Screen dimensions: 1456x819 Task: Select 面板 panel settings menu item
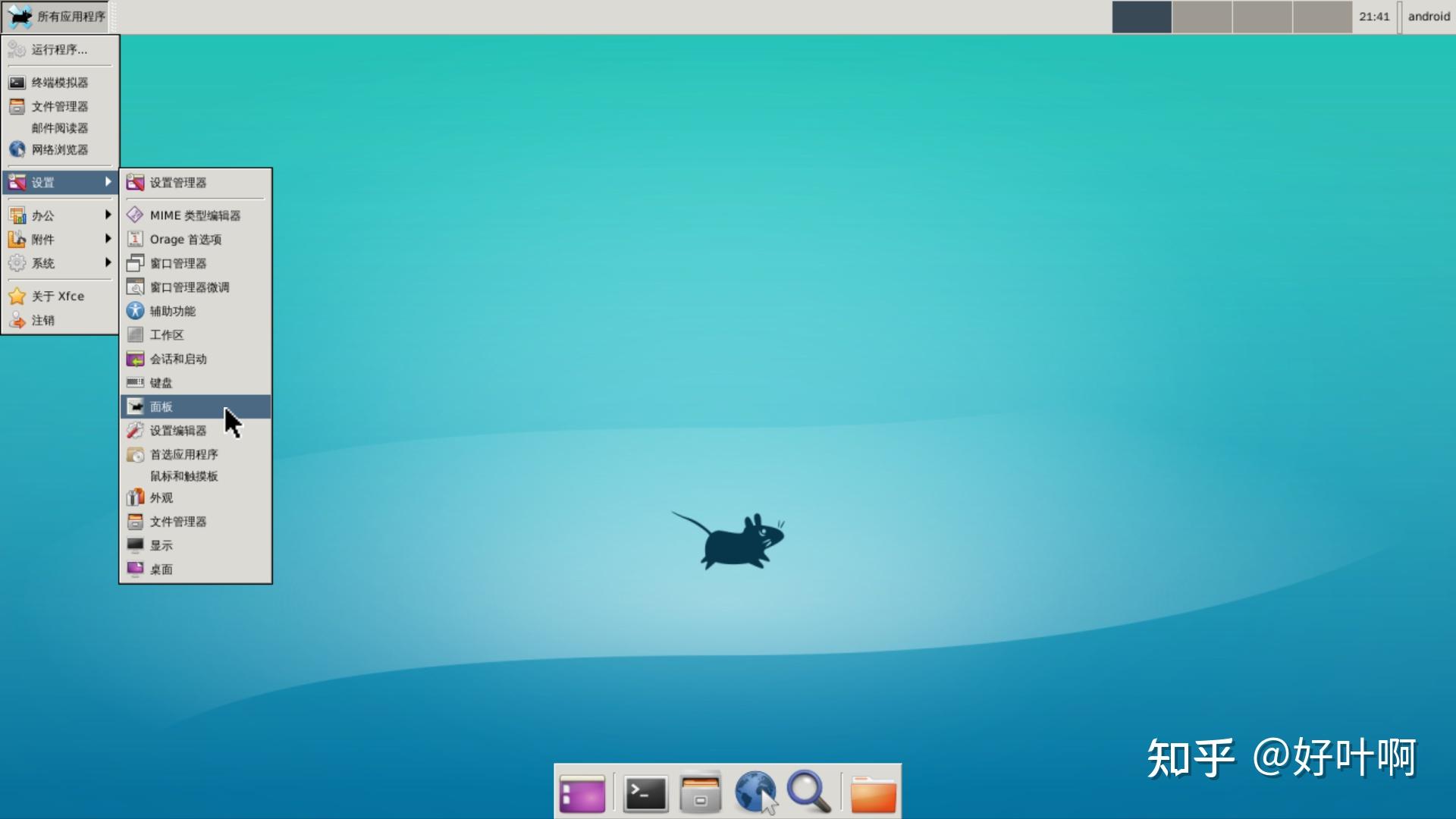(x=161, y=407)
